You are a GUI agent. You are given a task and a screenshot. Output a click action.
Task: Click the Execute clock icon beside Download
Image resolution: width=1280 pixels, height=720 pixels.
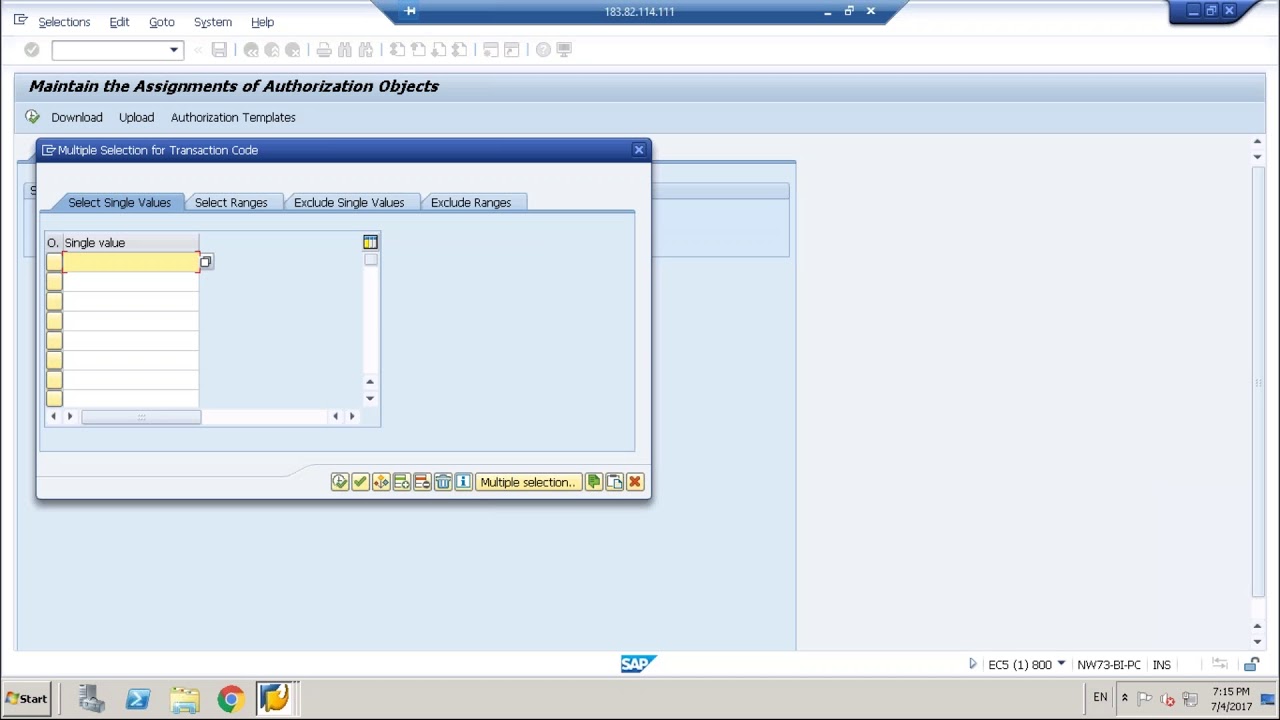click(x=33, y=117)
